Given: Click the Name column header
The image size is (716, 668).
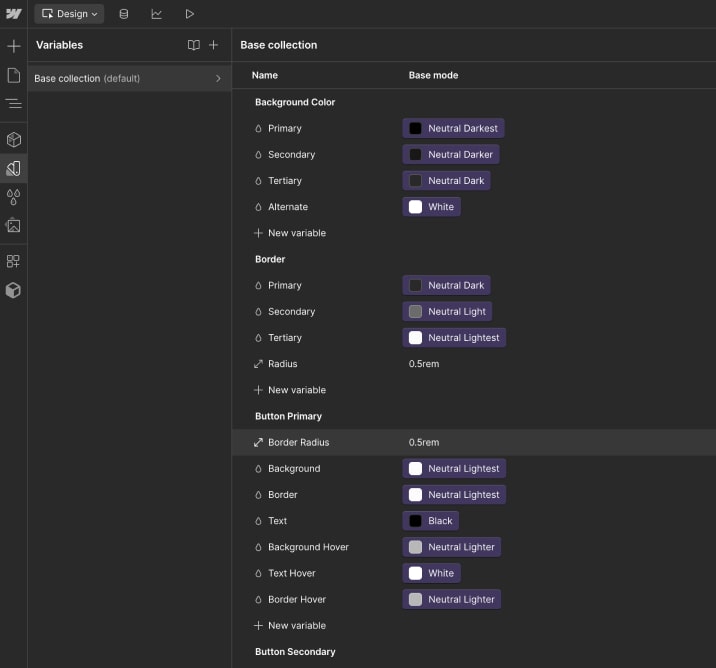Looking at the screenshot, I should (264, 75).
